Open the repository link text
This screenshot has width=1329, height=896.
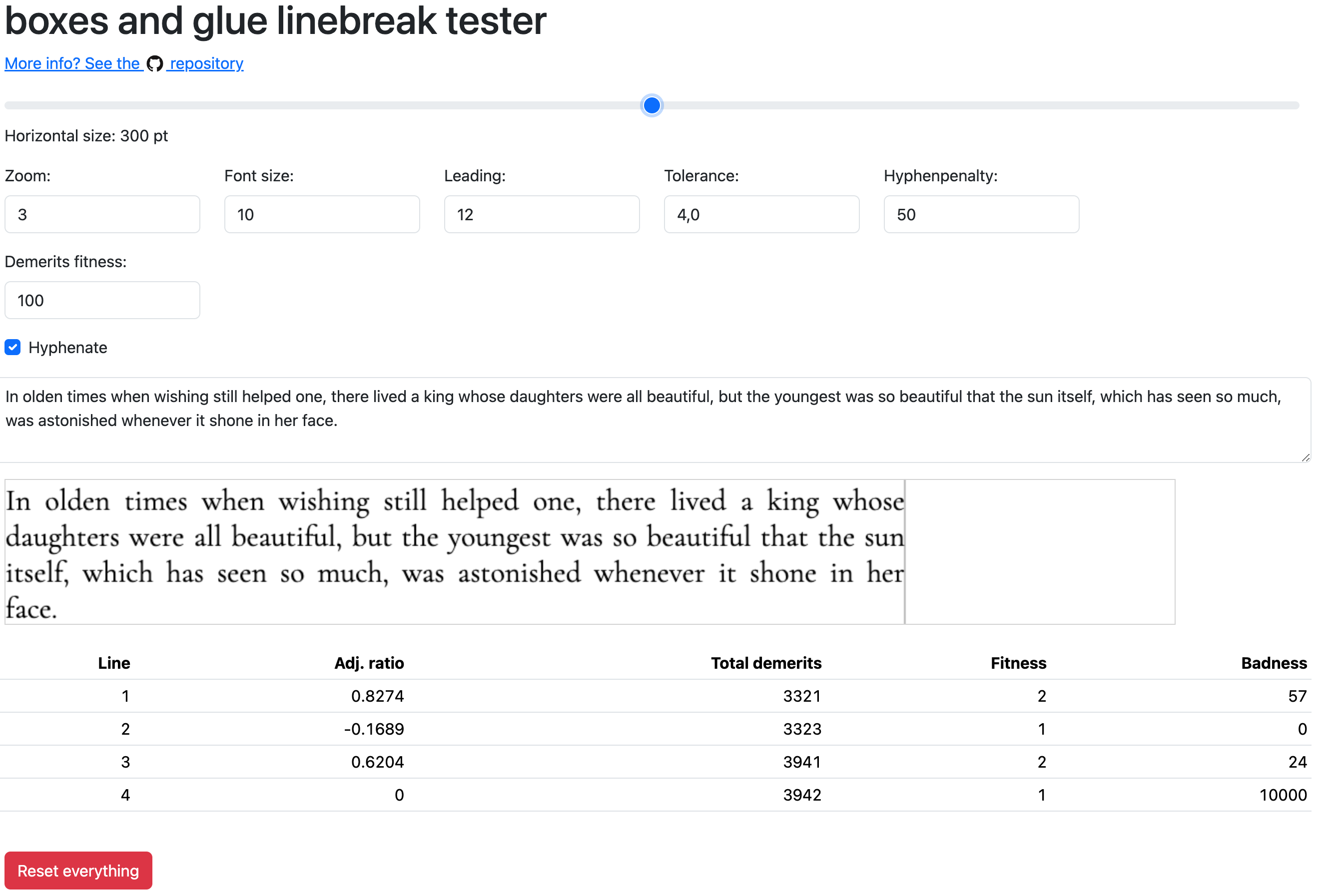pyautogui.click(x=206, y=63)
